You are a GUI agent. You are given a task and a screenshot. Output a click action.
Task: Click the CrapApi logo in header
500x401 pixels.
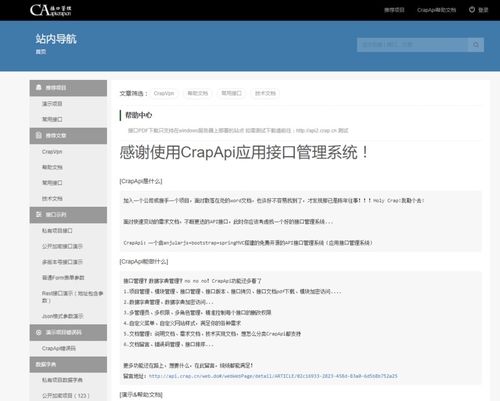coord(51,10)
